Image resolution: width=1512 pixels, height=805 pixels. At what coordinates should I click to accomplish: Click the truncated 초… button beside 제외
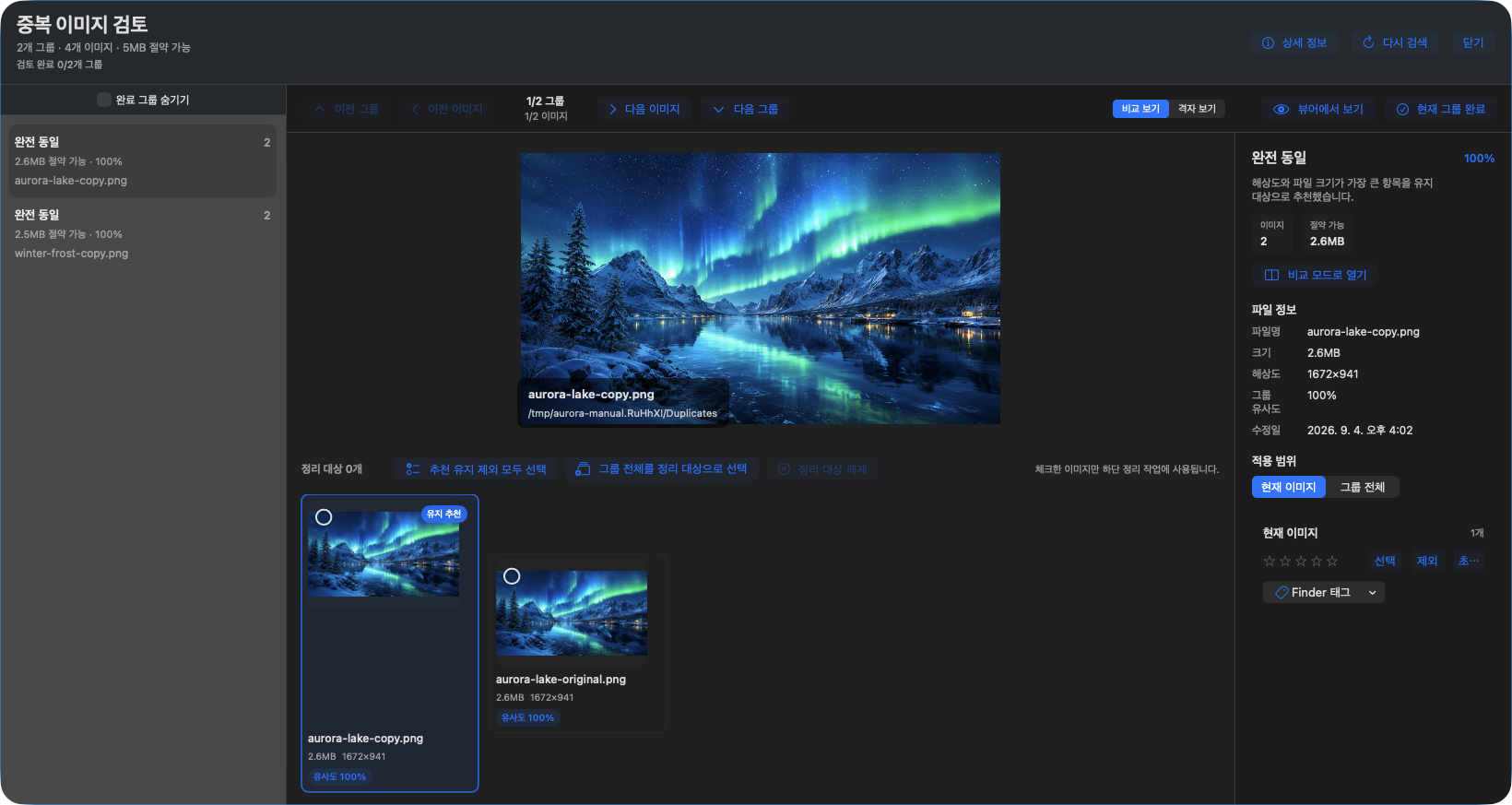tap(1469, 561)
